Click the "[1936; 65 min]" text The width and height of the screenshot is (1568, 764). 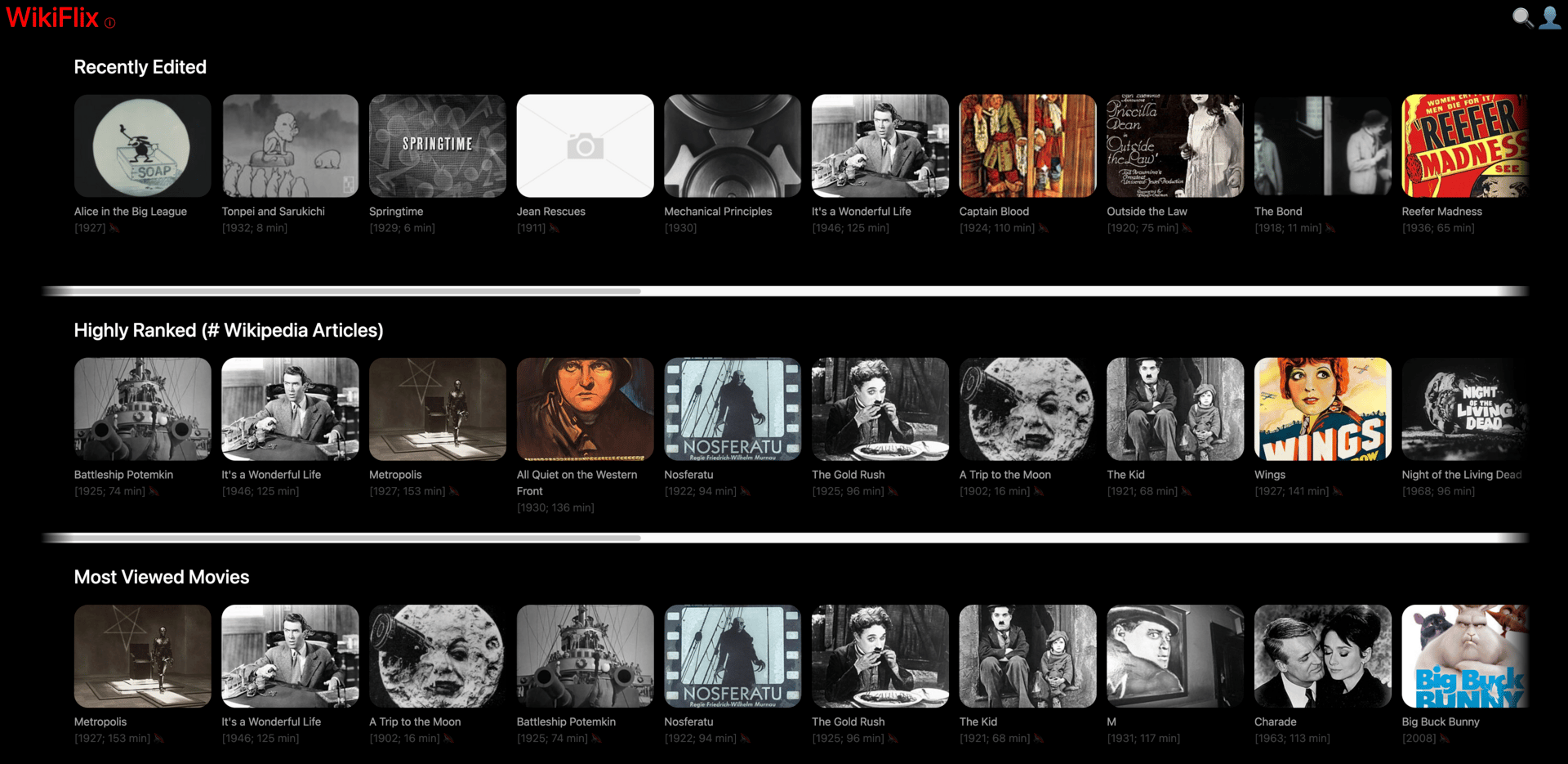pyautogui.click(x=1438, y=228)
